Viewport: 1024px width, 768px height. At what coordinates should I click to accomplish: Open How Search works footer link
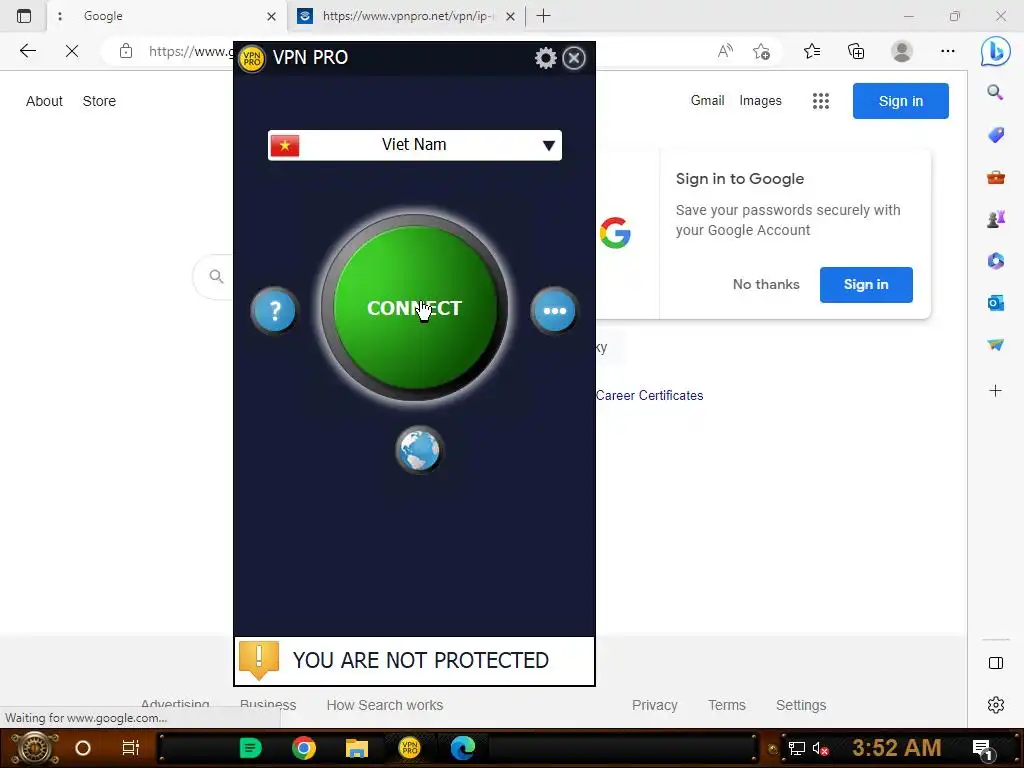click(385, 705)
